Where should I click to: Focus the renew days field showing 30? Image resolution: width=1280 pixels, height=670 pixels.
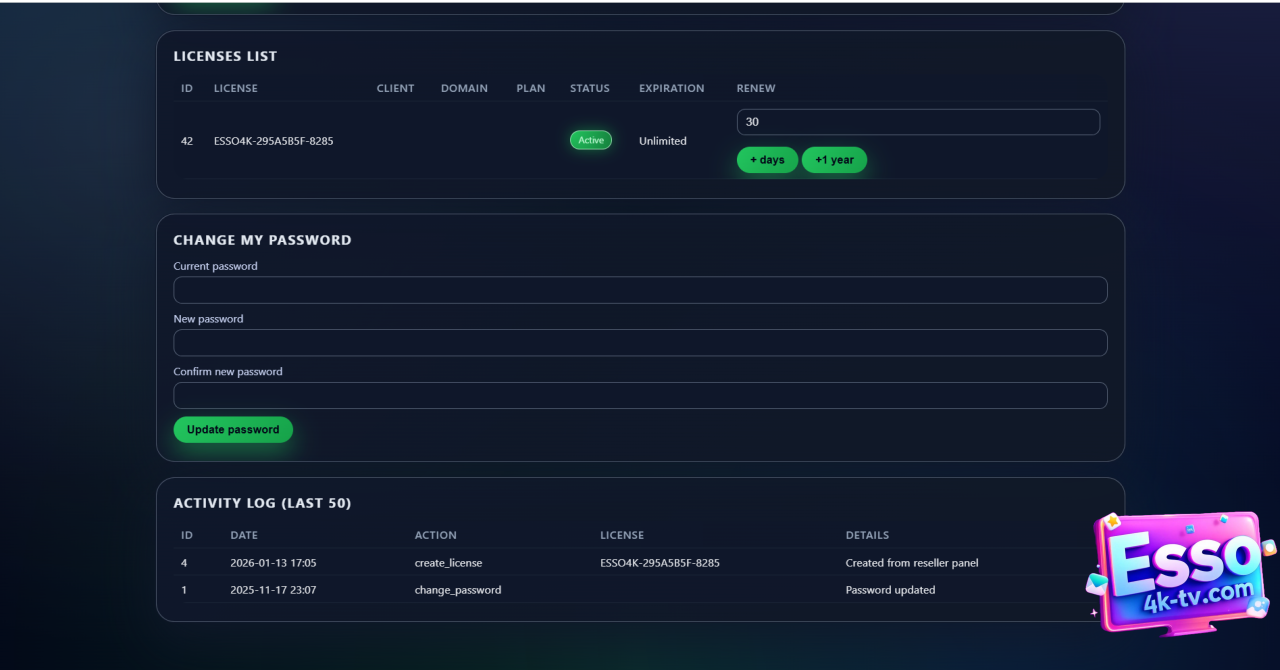coord(918,122)
